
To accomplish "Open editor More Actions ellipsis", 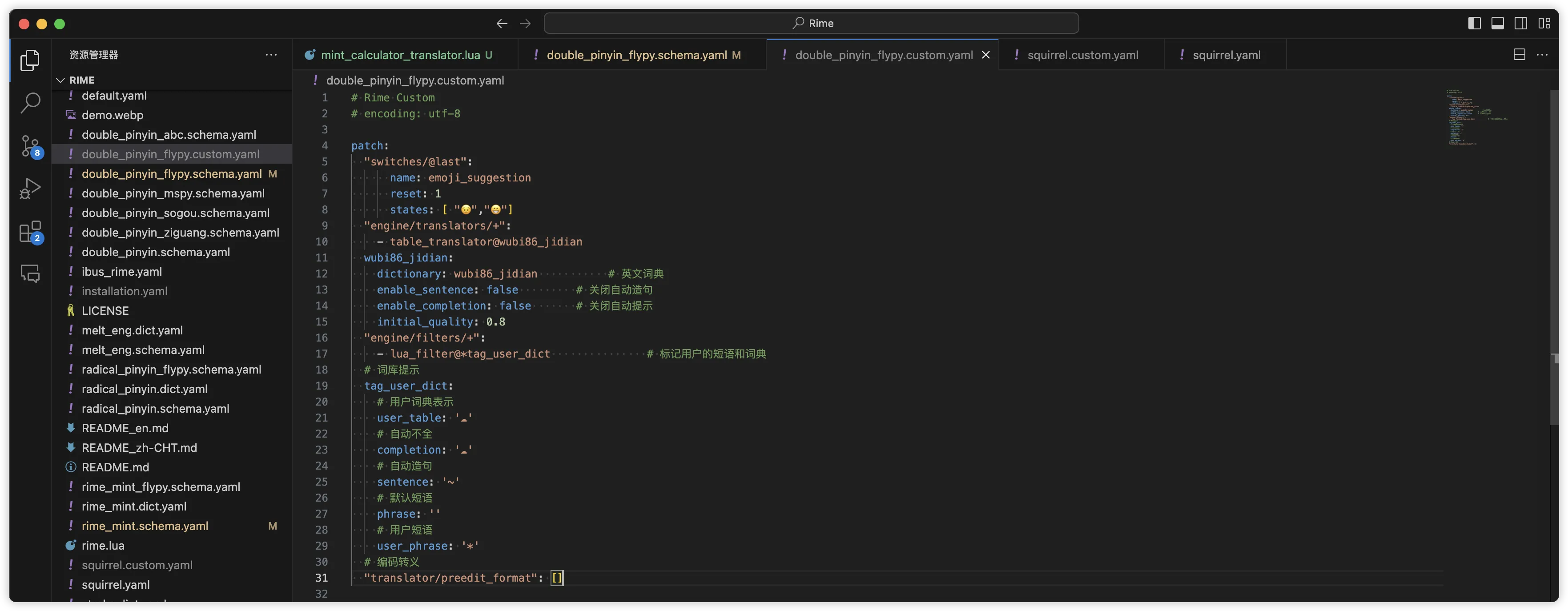I will (1542, 55).
